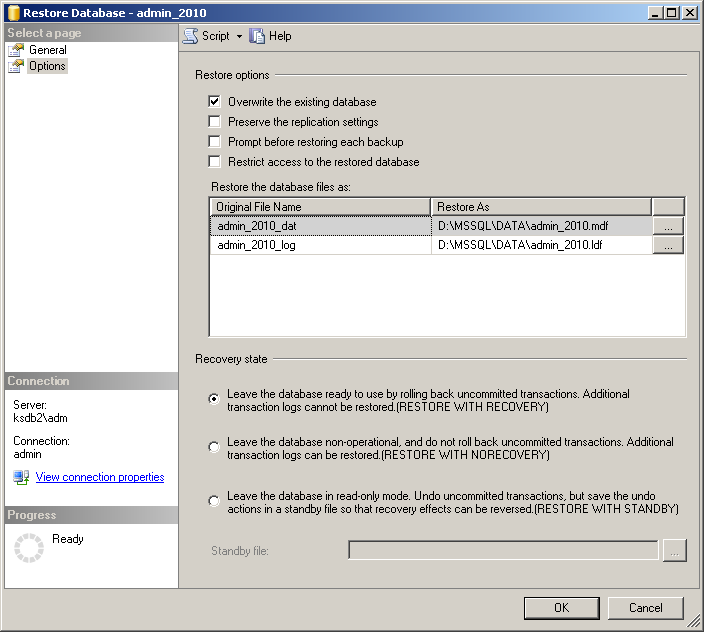Select RESTORE WITH STANDBY radio option
Screen dimensions: 704x632
pos(214,500)
